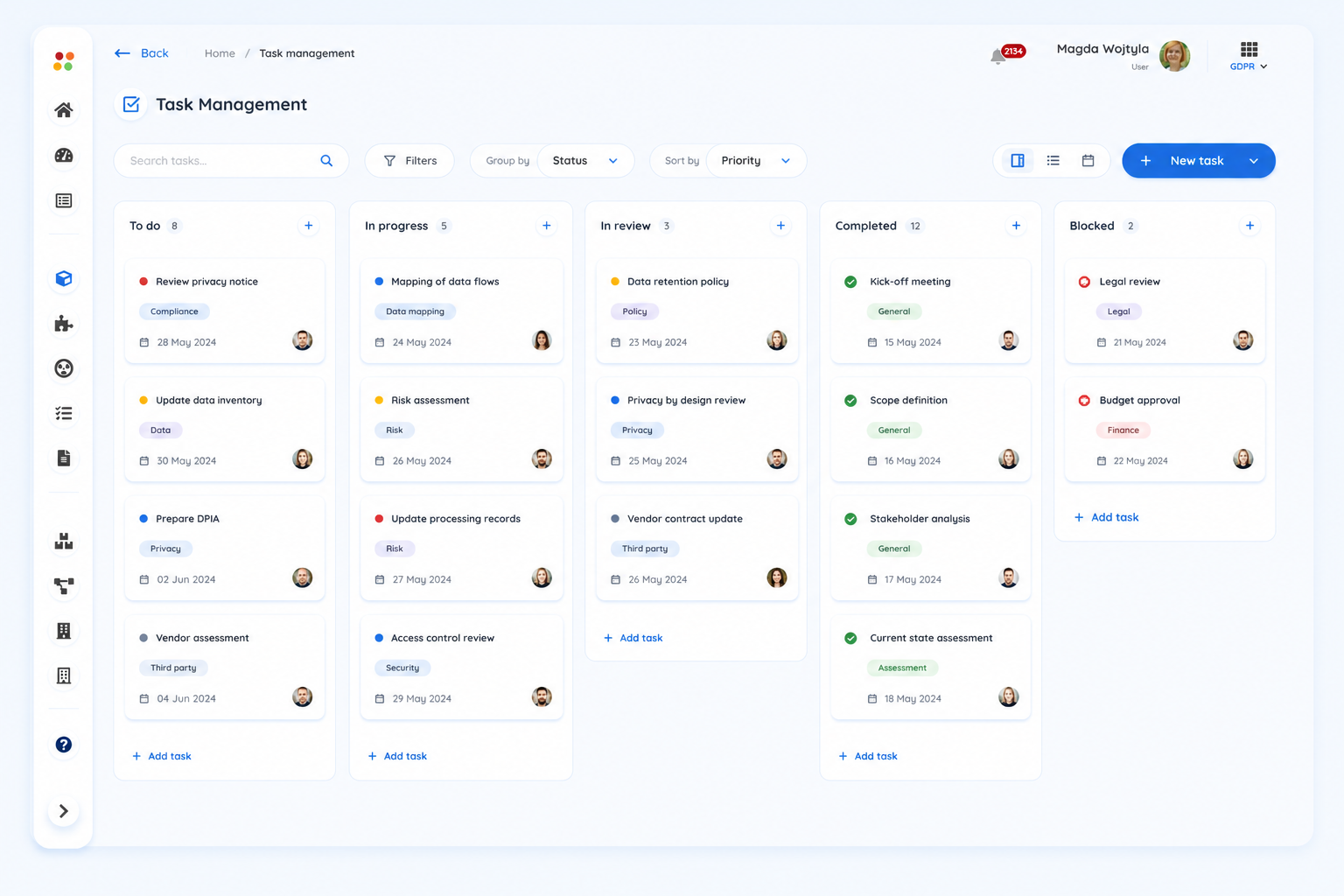Click plus icon in In progress column header
1344x896 pixels.
547,226
